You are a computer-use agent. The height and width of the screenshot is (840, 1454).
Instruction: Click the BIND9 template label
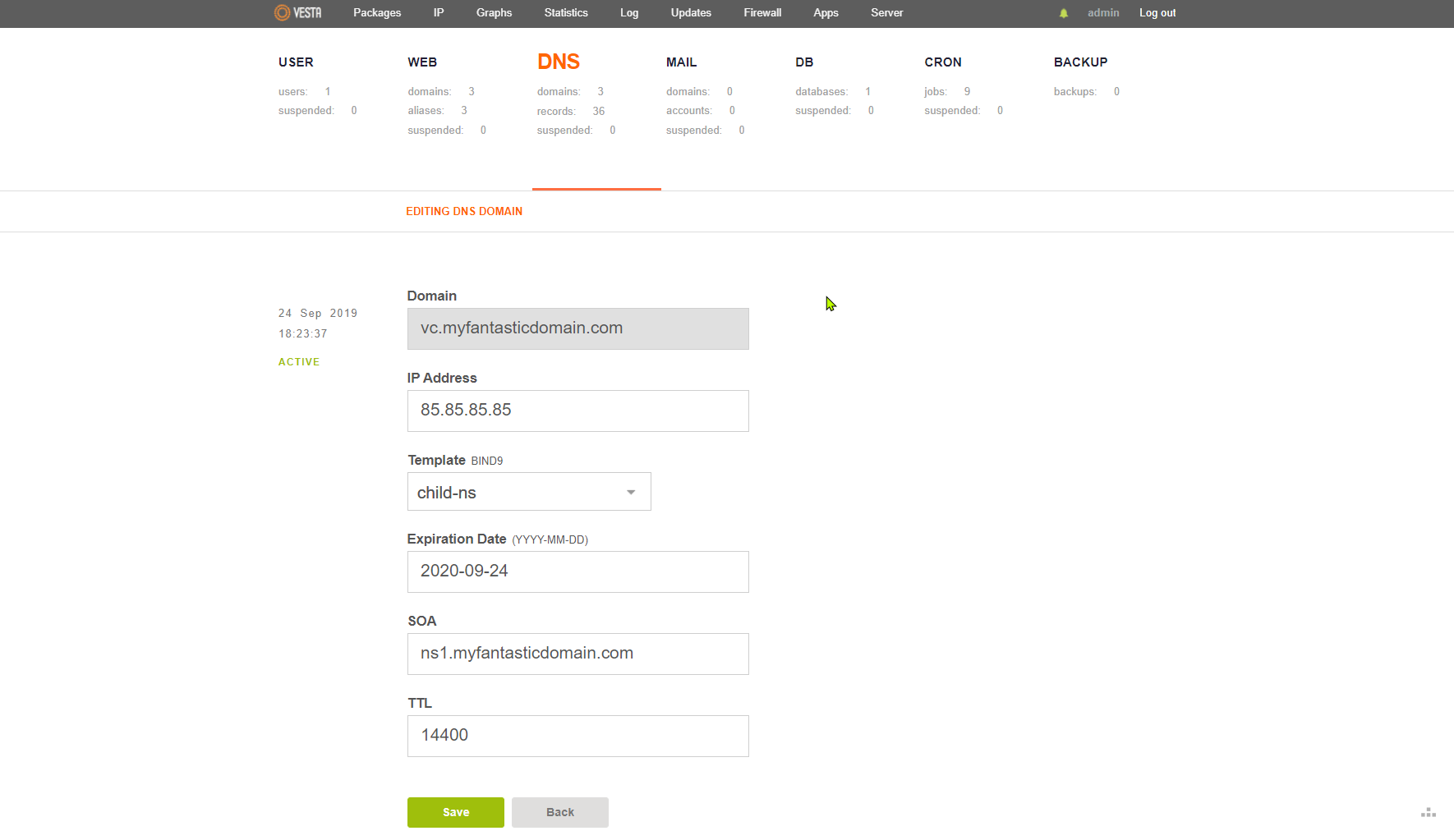pyautogui.click(x=487, y=461)
